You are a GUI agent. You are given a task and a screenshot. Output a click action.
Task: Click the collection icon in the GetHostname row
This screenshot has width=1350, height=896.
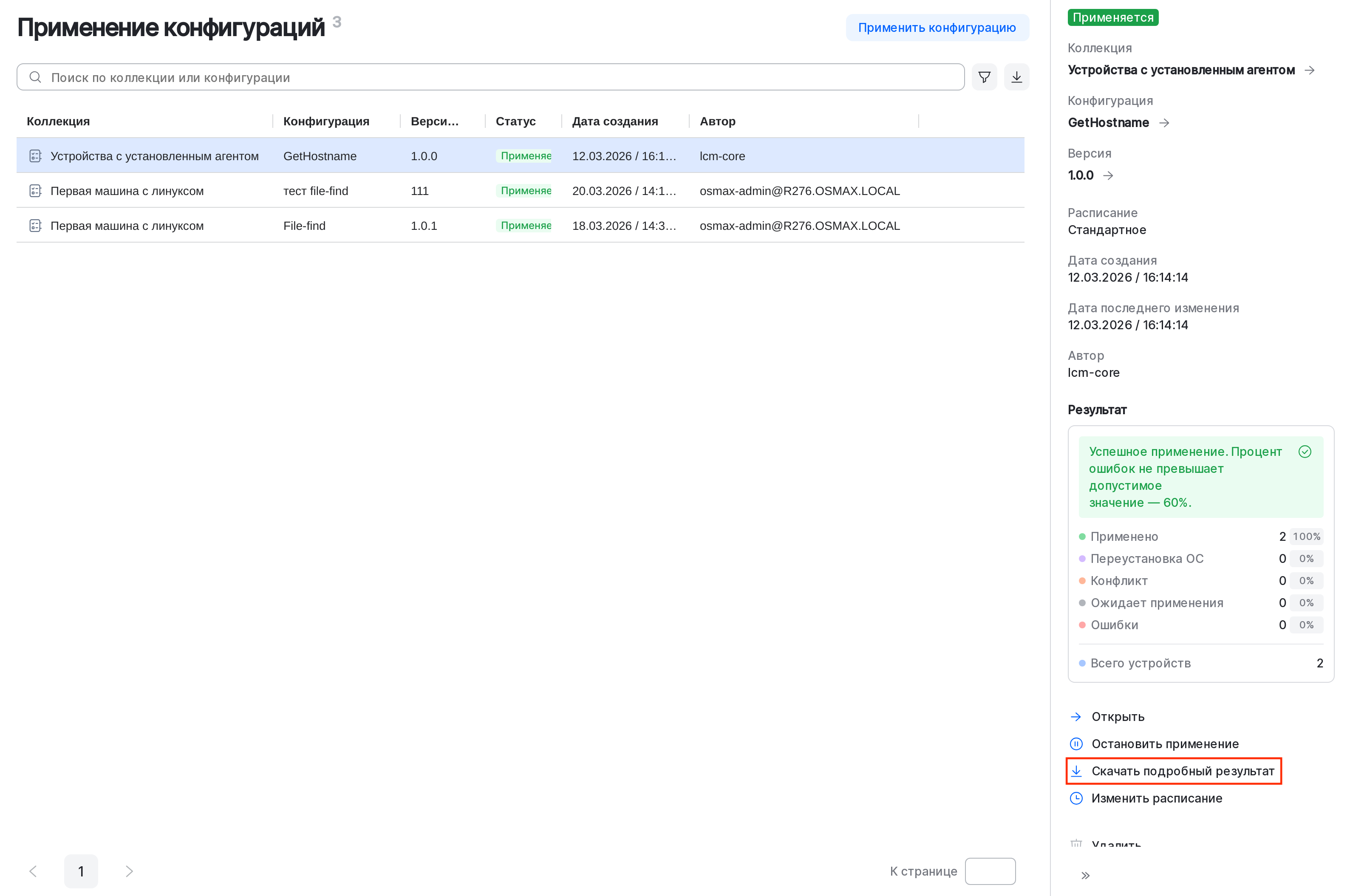(35, 155)
